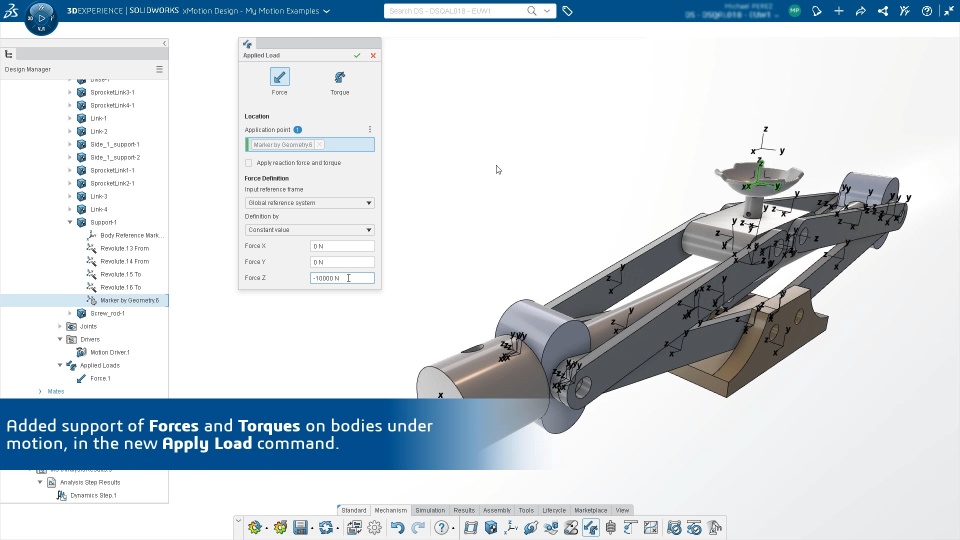Click in the search text field
This screenshot has height=540, width=960.
click(x=456, y=10)
